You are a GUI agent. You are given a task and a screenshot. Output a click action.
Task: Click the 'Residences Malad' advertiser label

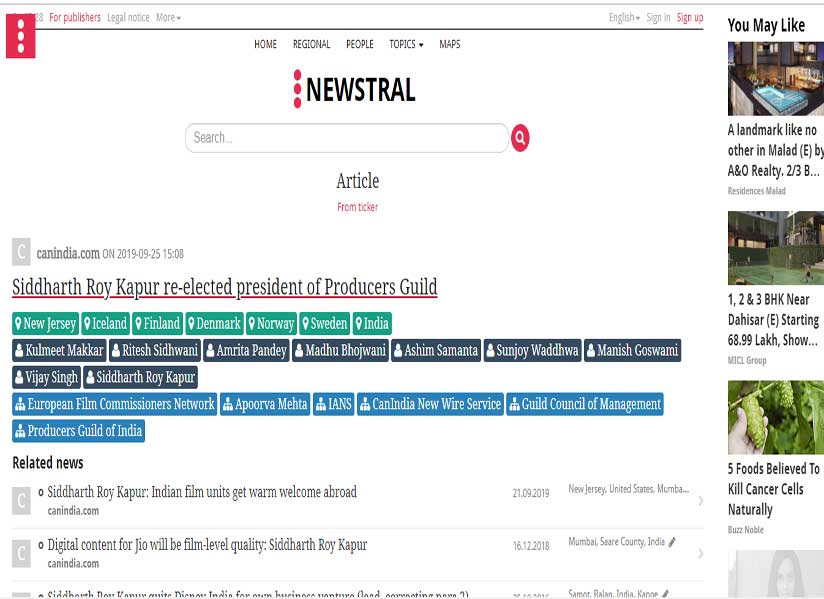[x=757, y=191]
